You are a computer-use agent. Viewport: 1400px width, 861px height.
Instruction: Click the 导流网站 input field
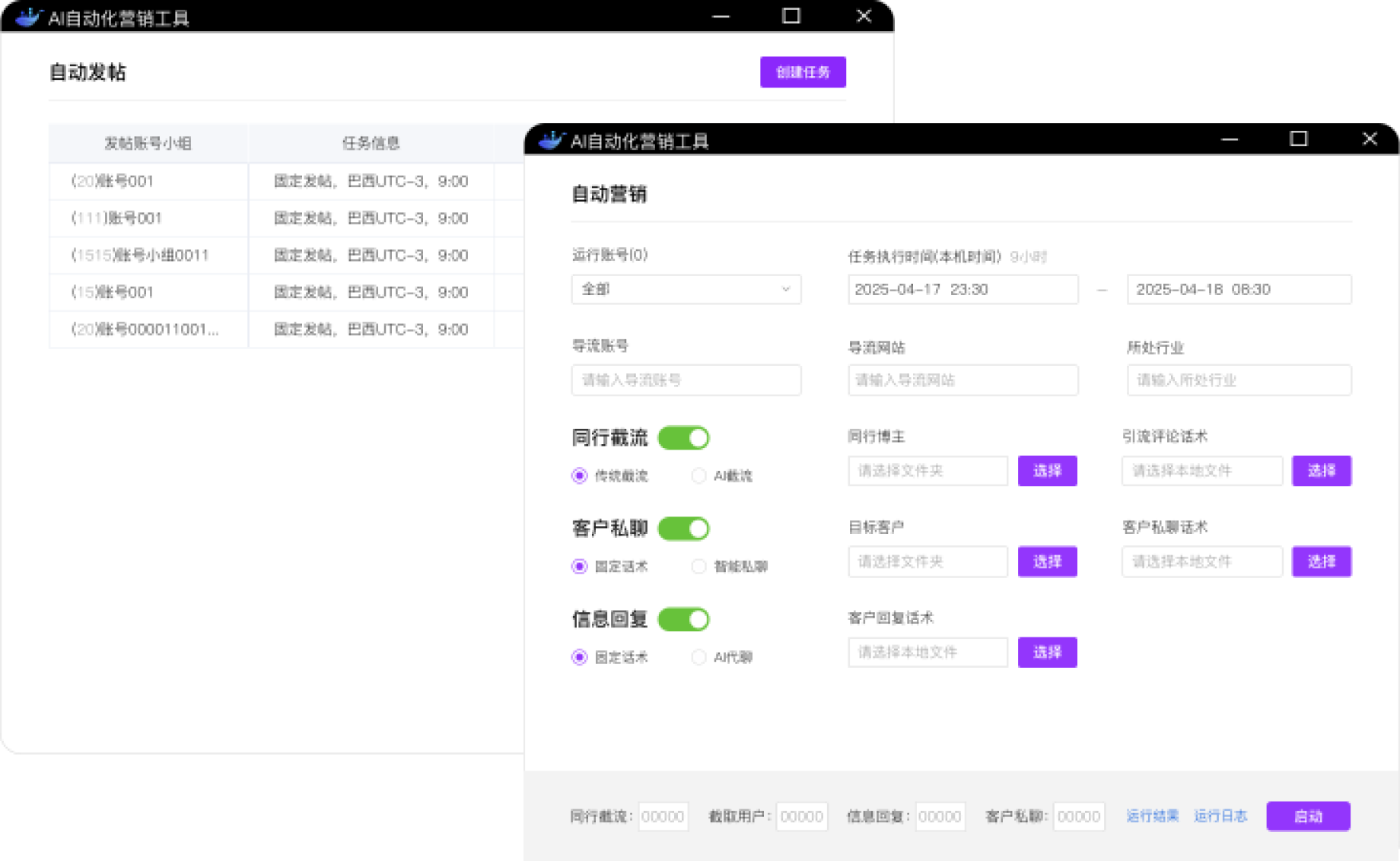tap(963, 380)
